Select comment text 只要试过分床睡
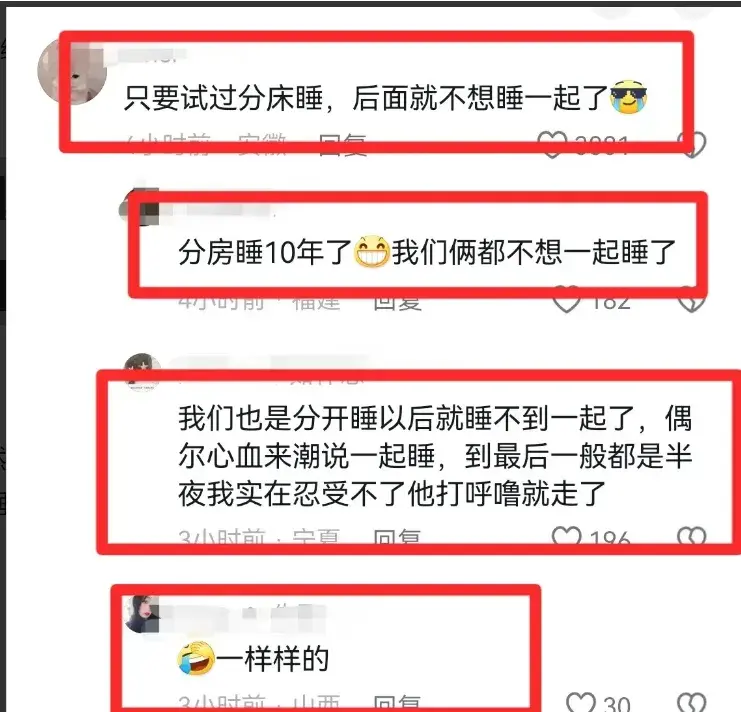 click(x=224, y=98)
